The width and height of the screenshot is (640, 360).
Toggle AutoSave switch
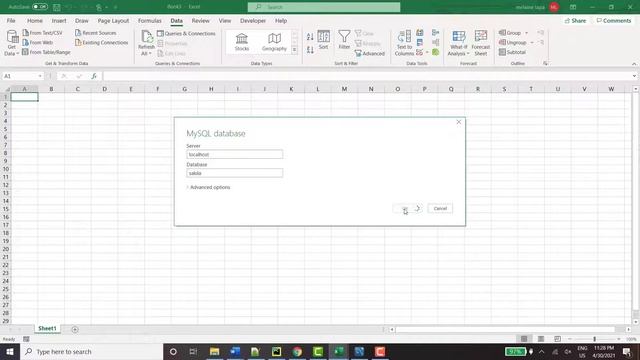pos(40,7)
